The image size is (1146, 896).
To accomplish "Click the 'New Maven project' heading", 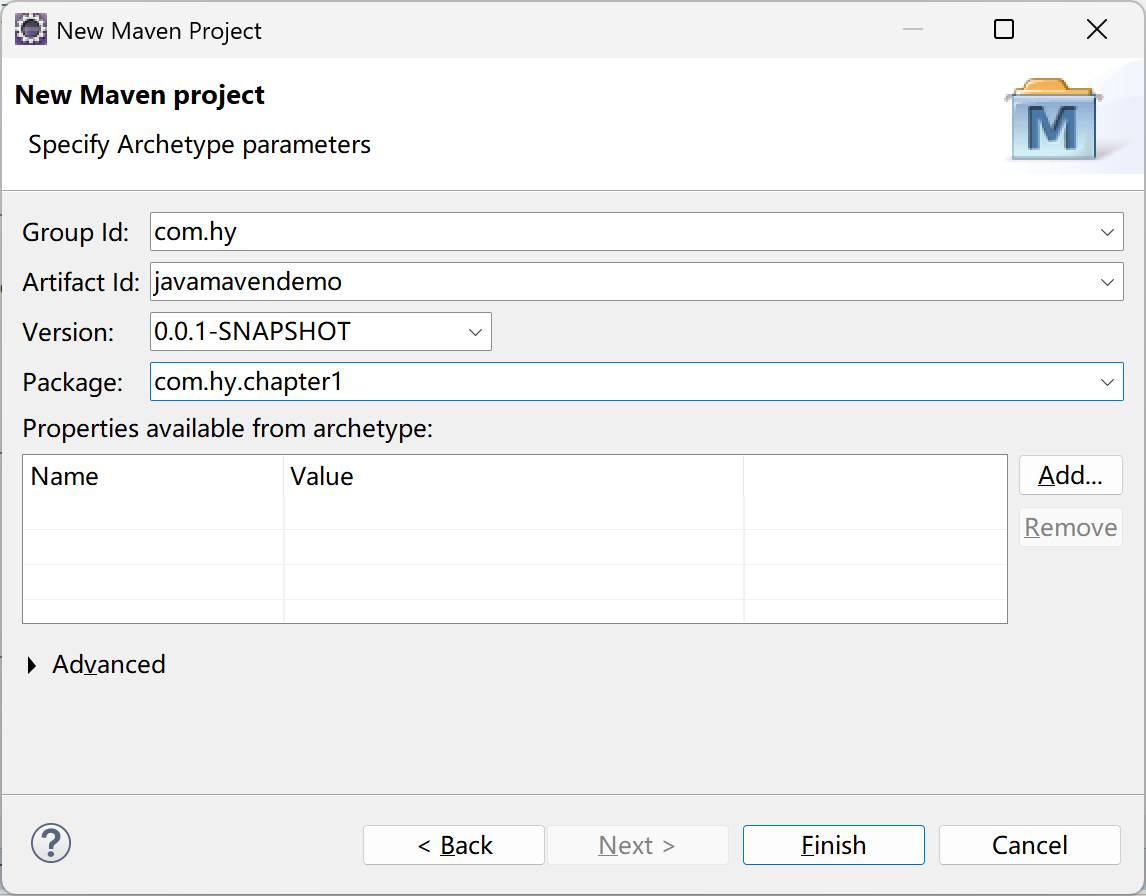I will click(139, 95).
